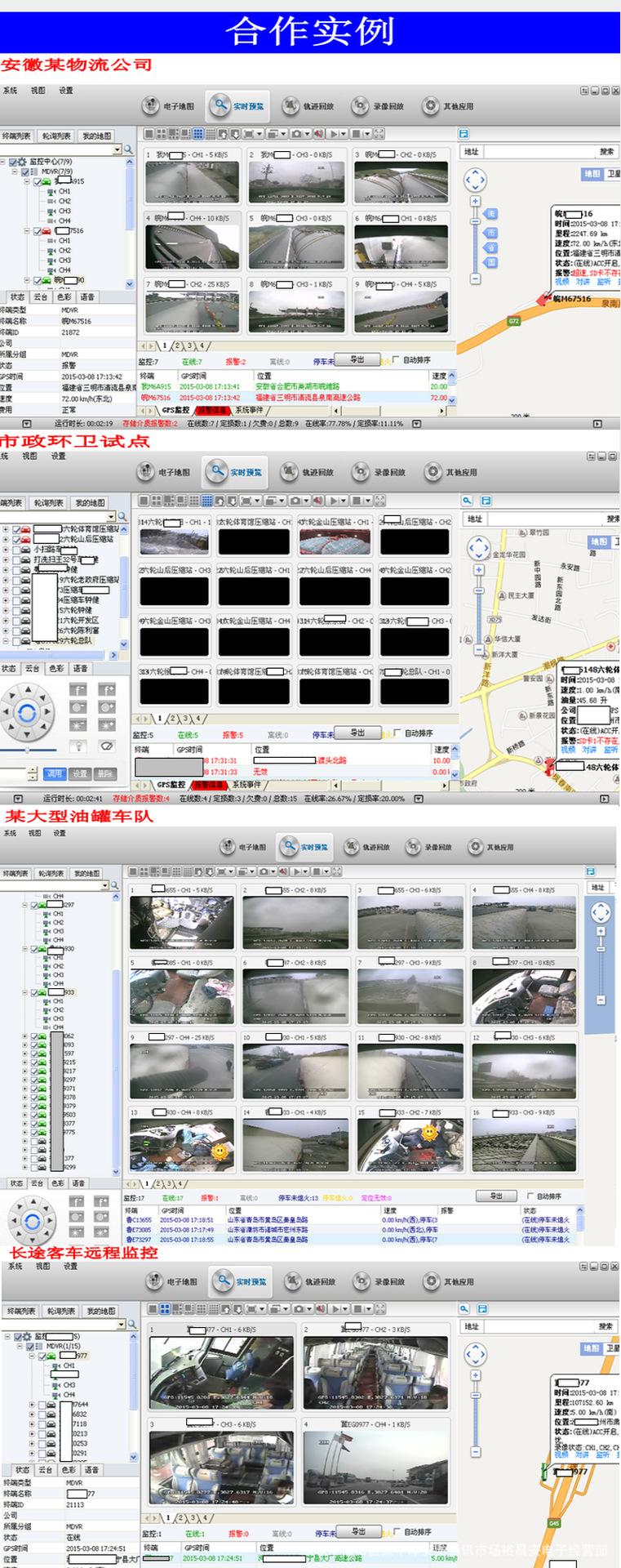Viewport: 621px width, 1568px height.
Task: Select video tile 5 CH3 in 安徽某物流公司
Action: click(296, 243)
